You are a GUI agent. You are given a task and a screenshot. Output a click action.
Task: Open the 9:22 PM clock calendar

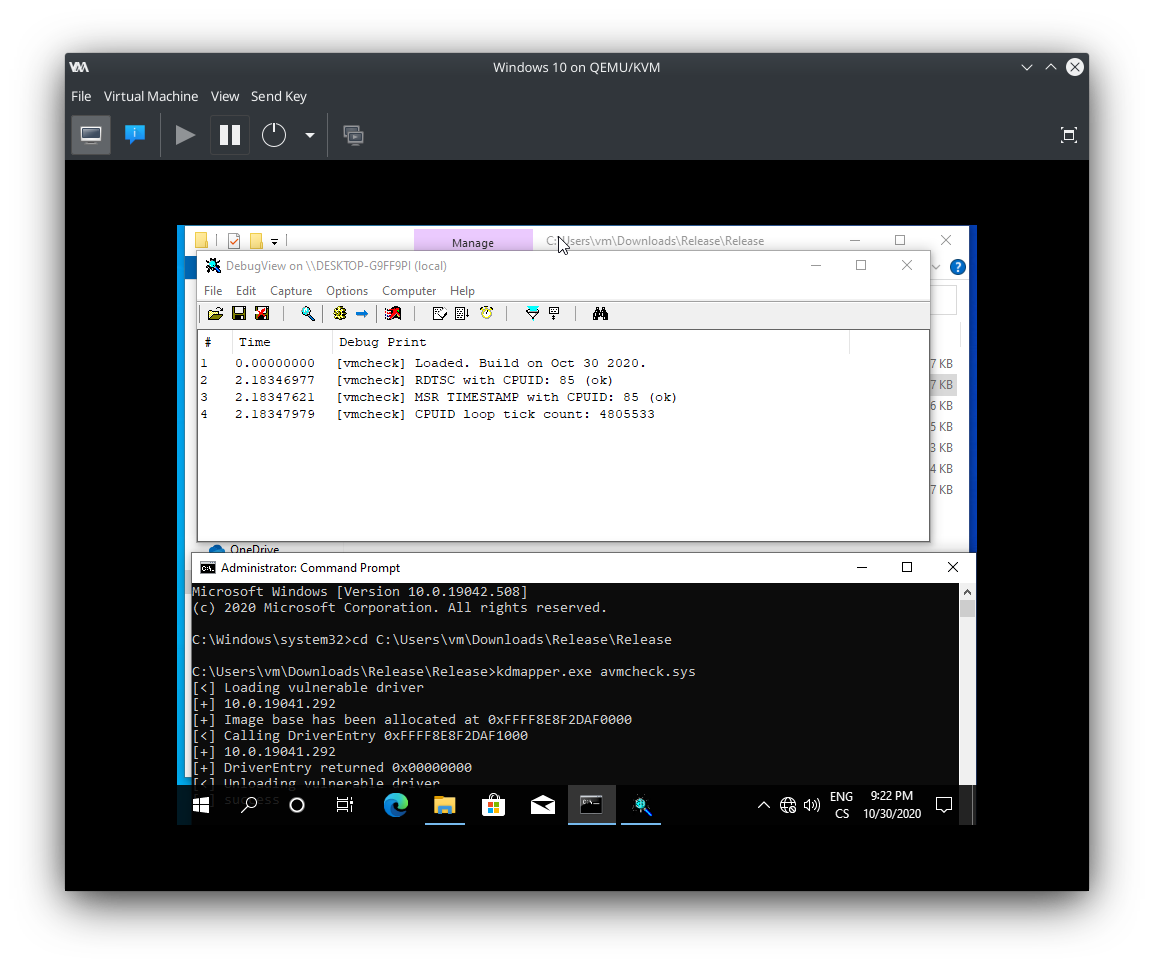[x=892, y=805]
